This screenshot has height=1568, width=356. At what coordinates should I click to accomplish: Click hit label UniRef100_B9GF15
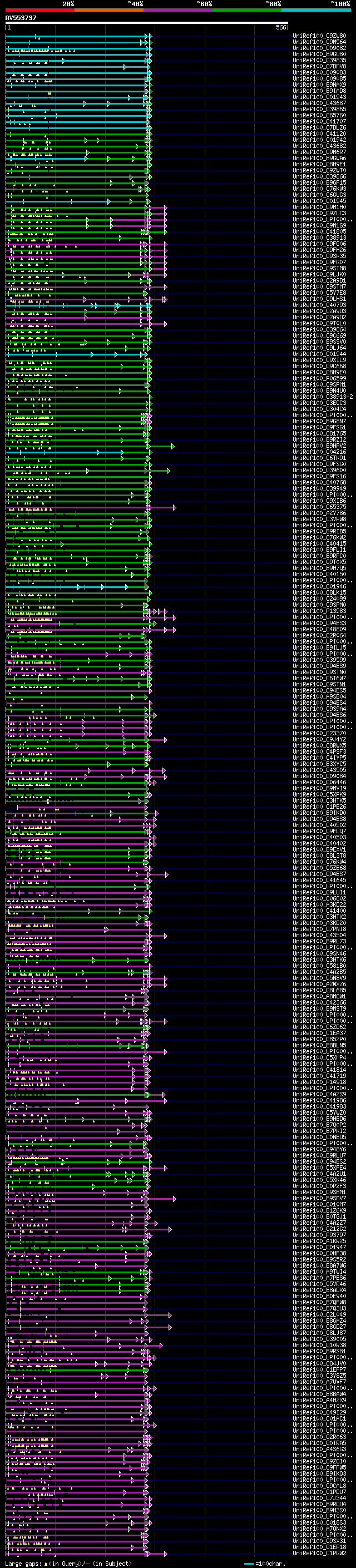(x=319, y=182)
